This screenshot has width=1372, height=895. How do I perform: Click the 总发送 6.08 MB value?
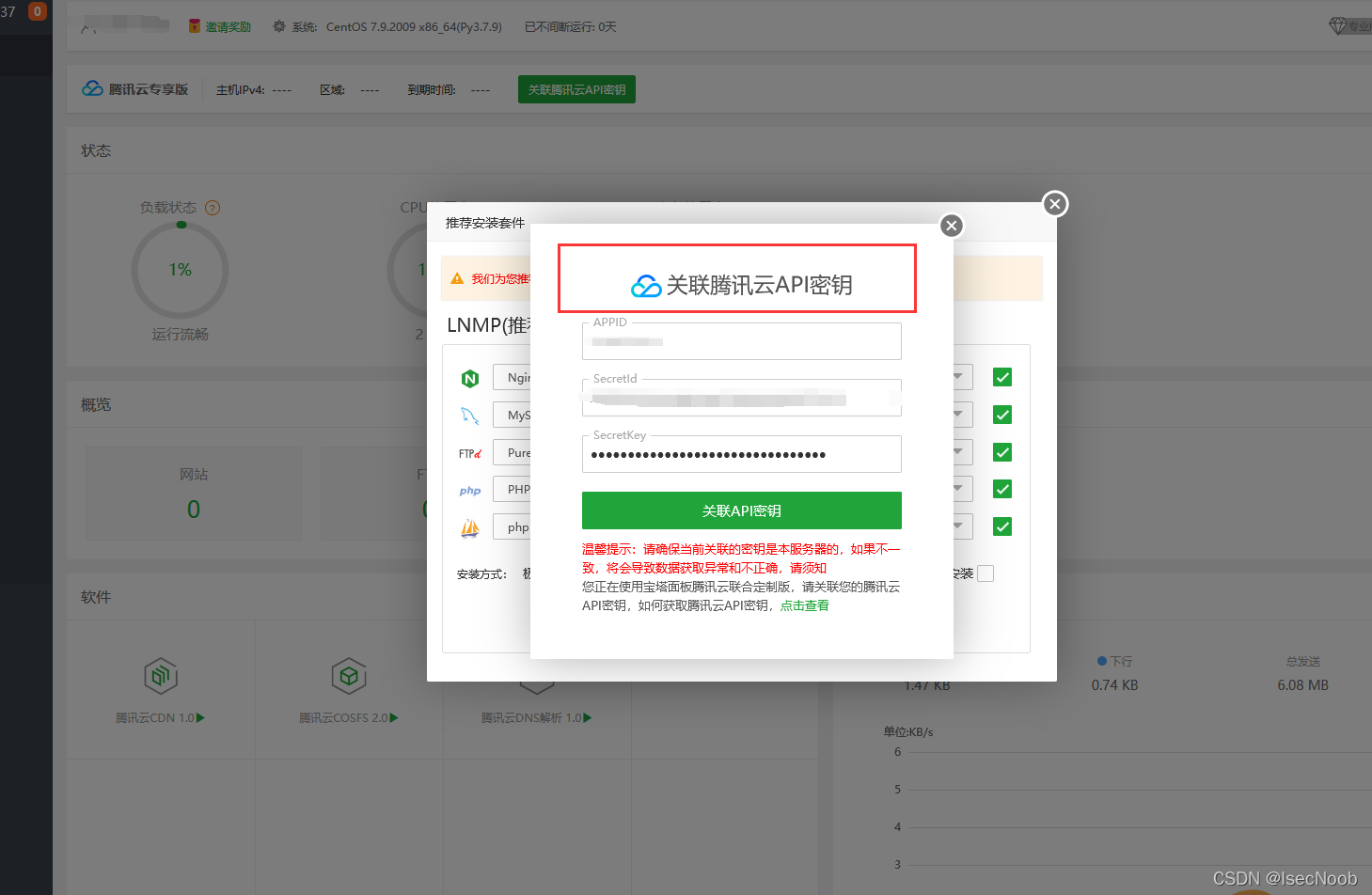pos(1302,685)
